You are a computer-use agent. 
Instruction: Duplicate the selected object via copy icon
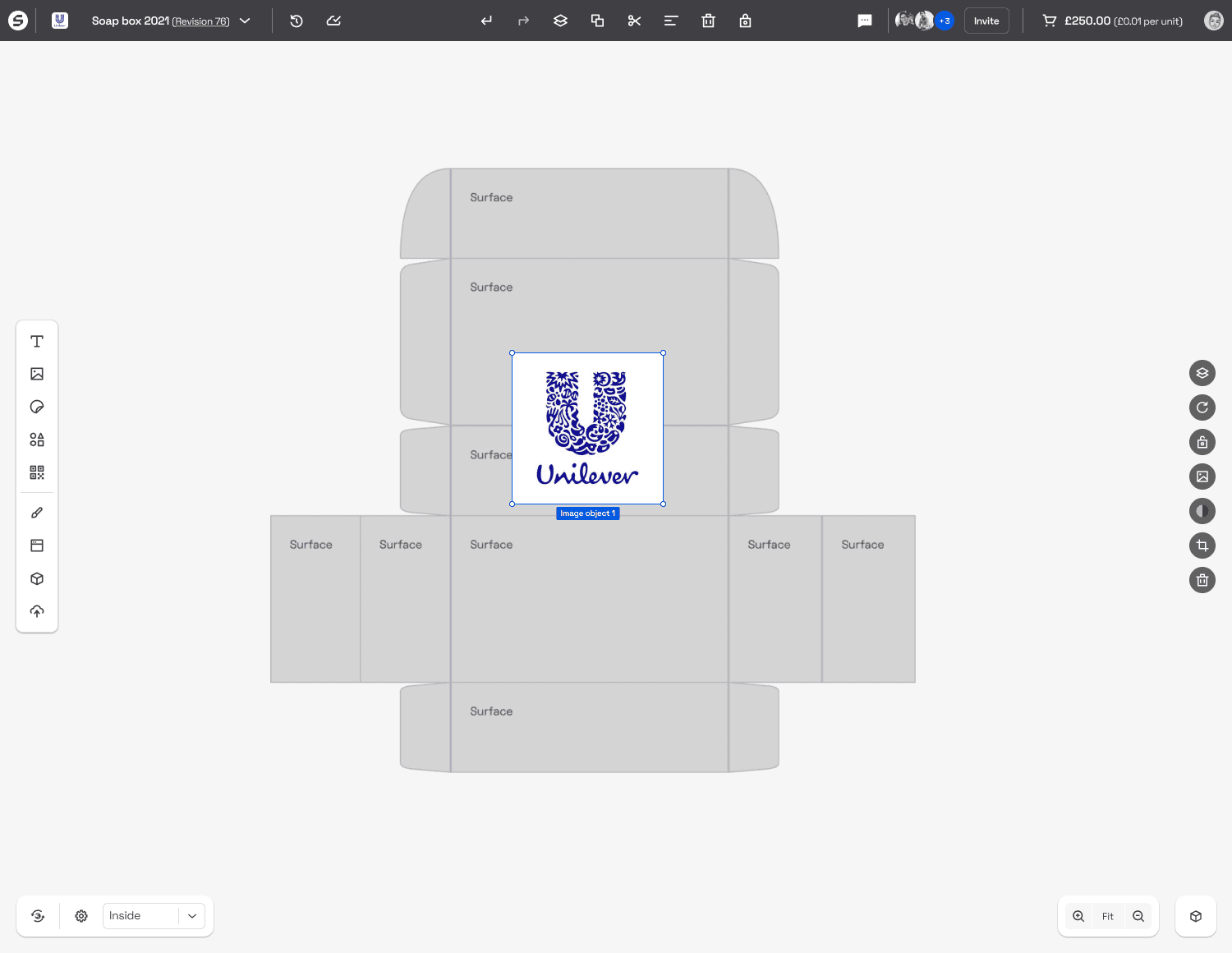click(597, 21)
